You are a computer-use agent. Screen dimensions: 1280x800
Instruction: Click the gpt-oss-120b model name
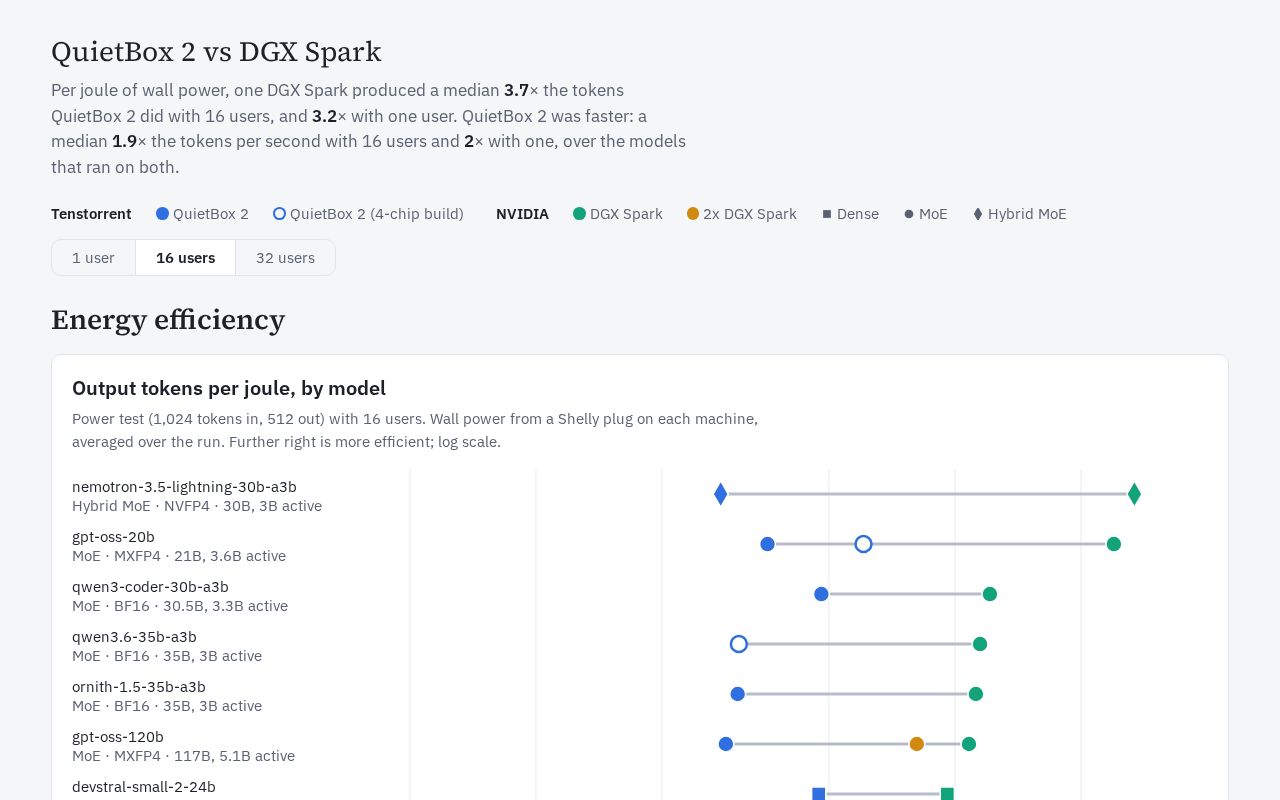click(118, 737)
